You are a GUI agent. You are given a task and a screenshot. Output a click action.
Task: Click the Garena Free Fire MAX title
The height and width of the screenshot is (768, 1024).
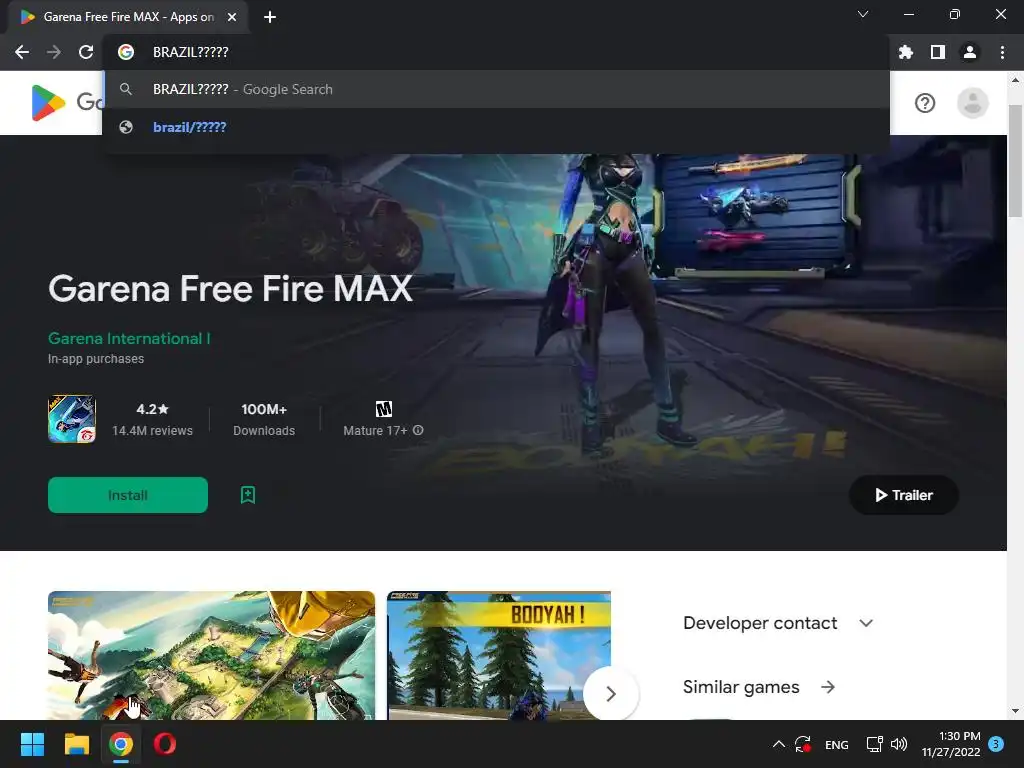point(231,289)
